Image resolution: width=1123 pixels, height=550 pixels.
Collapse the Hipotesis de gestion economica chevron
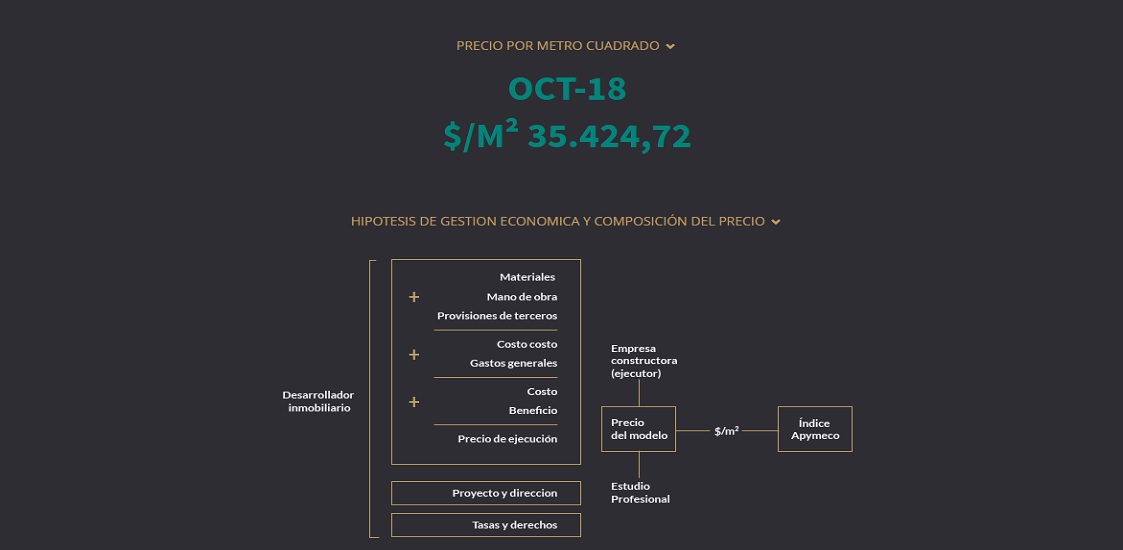[x=776, y=222]
